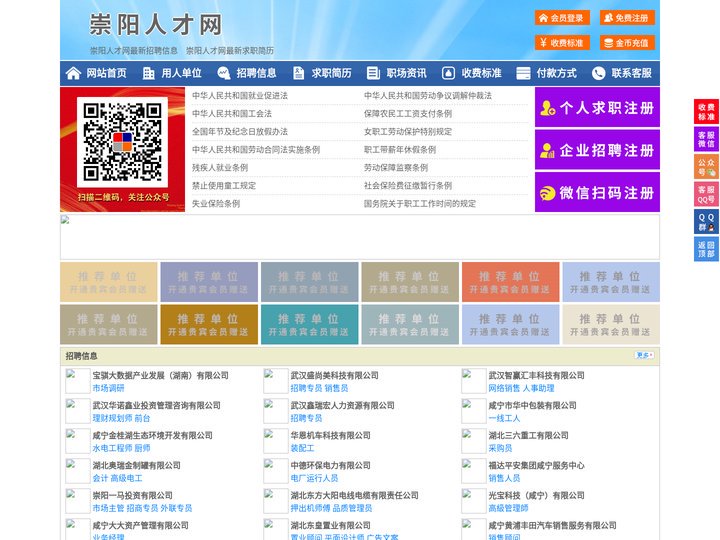
Task: Open company 福达平安集团咸宁服务中心
Action: pyautogui.click(x=536, y=465)
